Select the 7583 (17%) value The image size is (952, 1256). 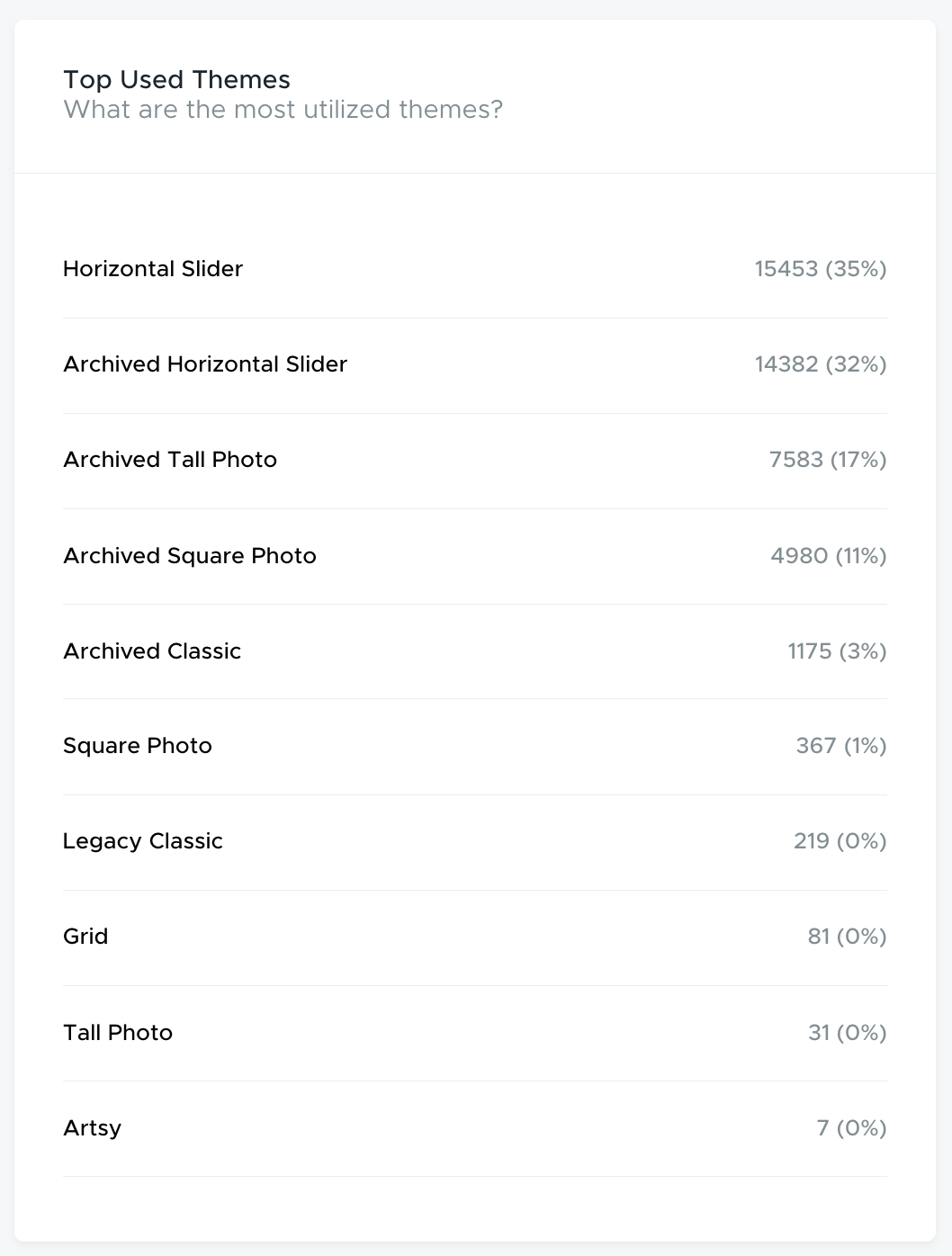coord(828,460)
